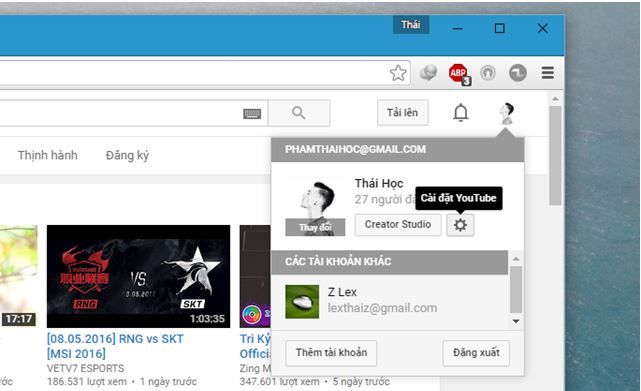The width and height of the screenshot is (641, 391).
Task: Open the on-screen keyboard icon
Action: [x=252, y=113]
